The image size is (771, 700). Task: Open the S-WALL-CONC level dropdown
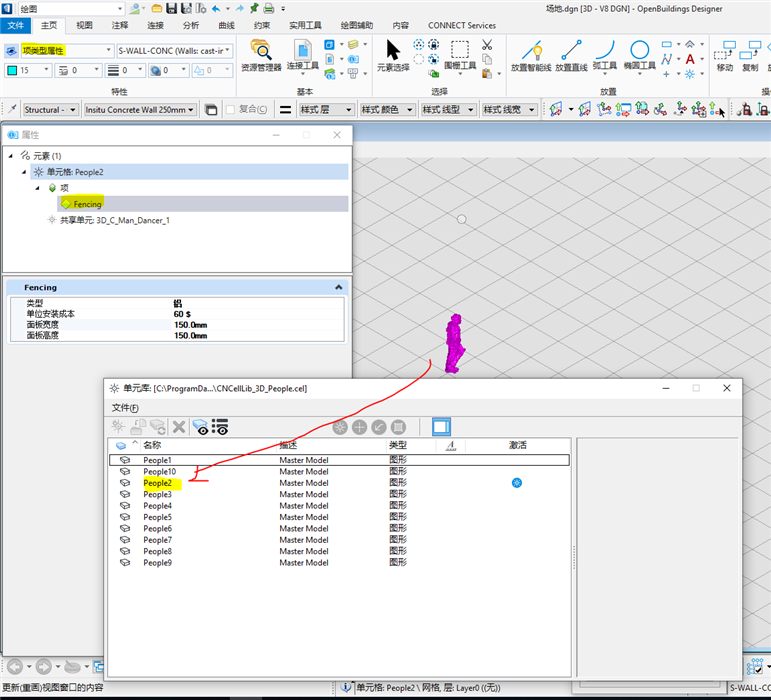click(x=174, y=51)
